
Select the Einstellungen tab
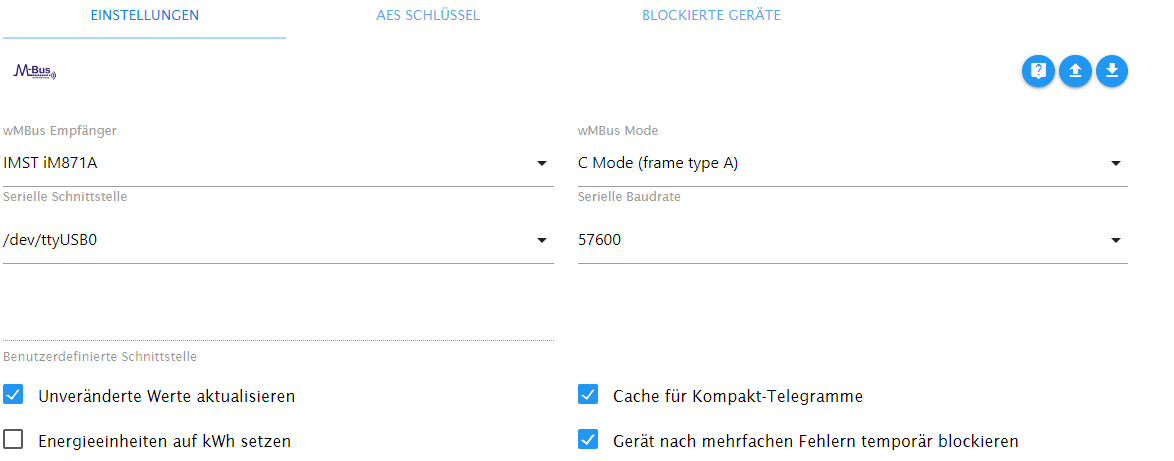coord(145,15)
